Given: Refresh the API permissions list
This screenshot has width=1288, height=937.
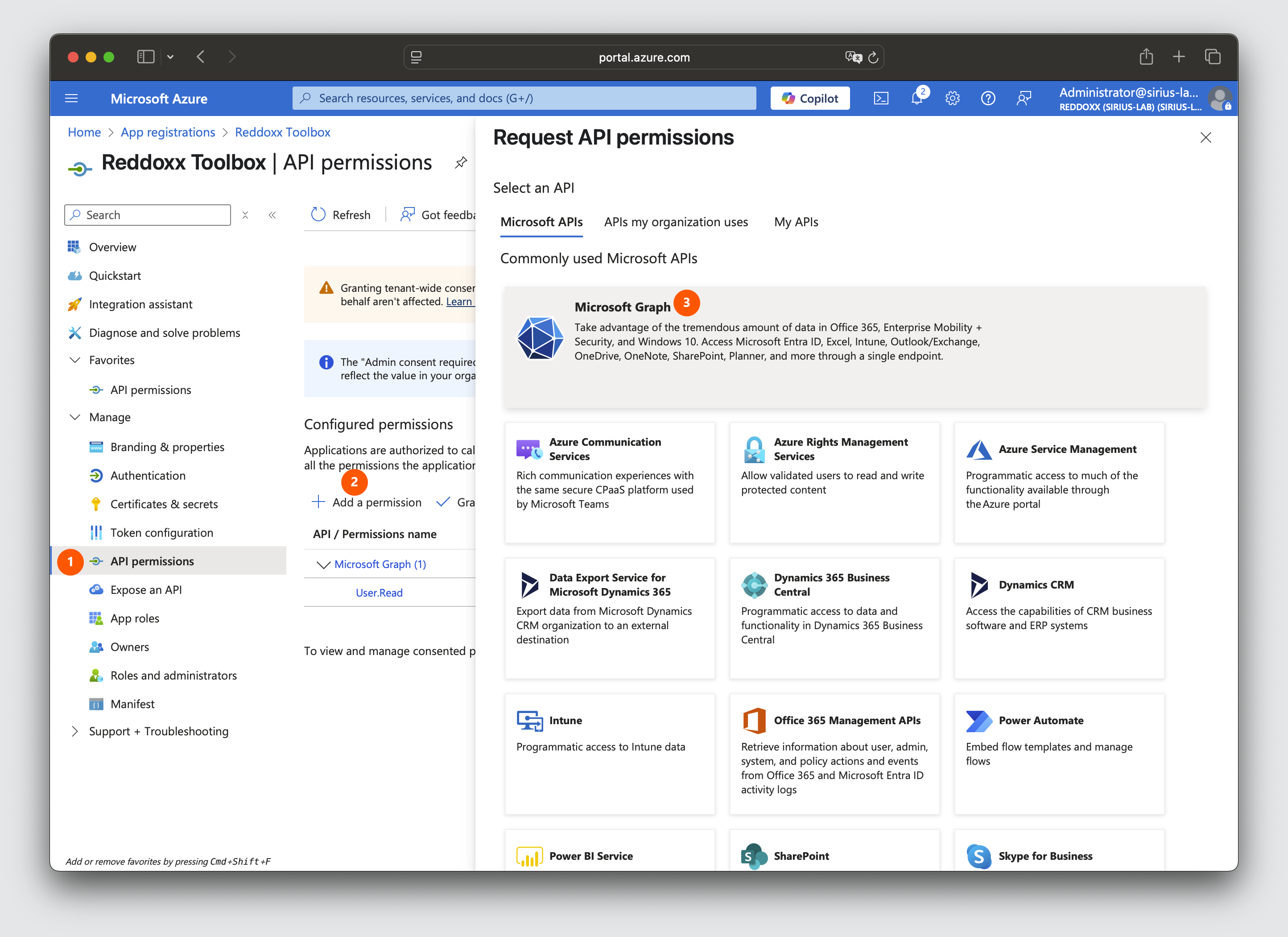Looking at the screenshot, I should 341,215.
